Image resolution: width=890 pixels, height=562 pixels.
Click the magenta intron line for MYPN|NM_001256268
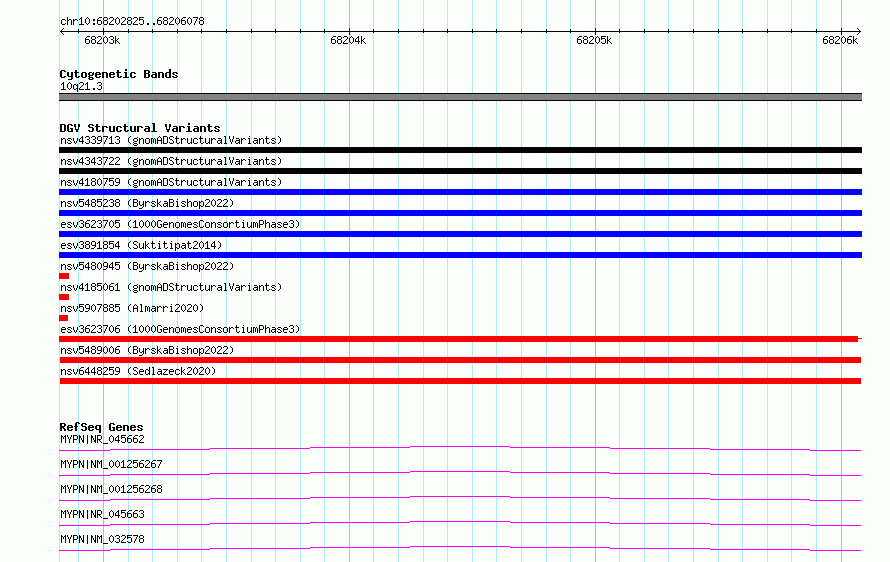tap(460, 498)
